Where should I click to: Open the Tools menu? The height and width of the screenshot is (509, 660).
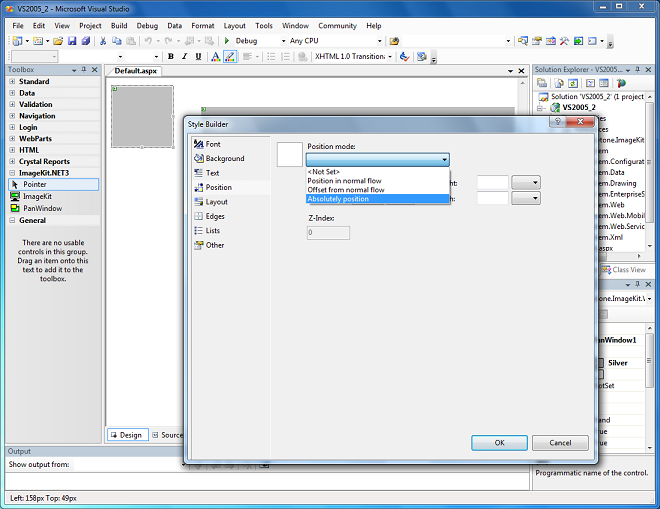(264, 26)
